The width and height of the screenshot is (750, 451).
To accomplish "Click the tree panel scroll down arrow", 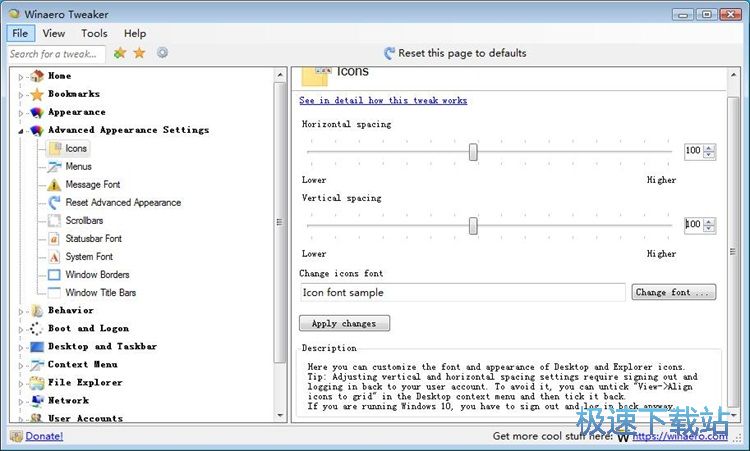I will (280, 415).
